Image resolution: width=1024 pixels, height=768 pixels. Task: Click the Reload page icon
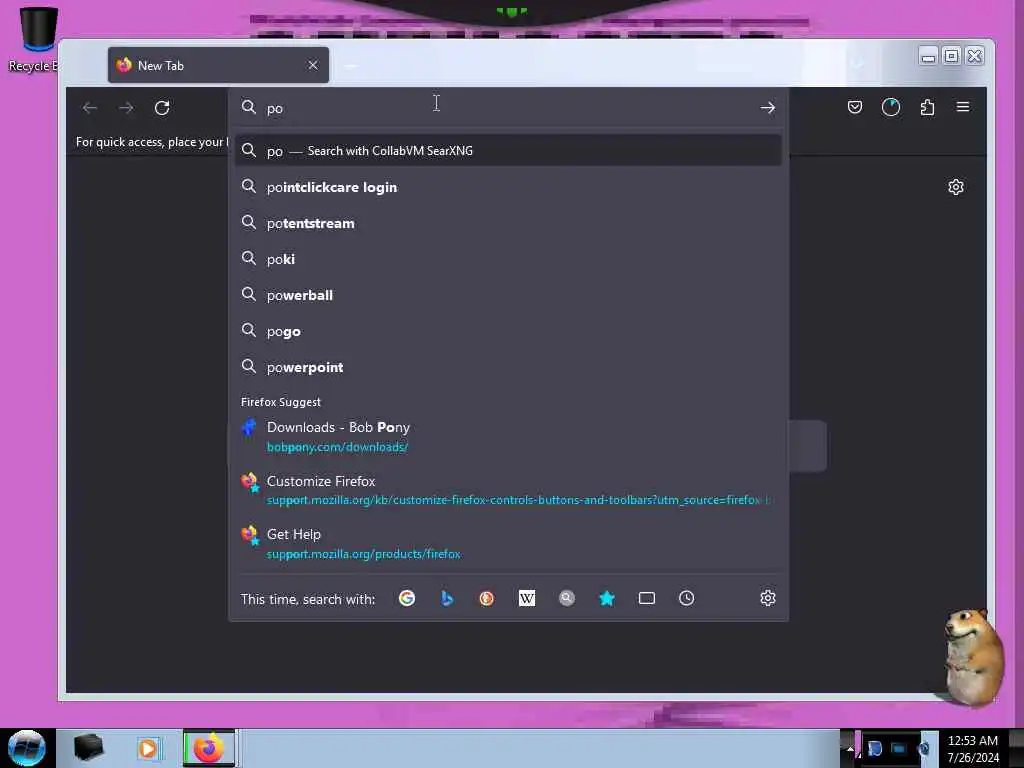162,108
